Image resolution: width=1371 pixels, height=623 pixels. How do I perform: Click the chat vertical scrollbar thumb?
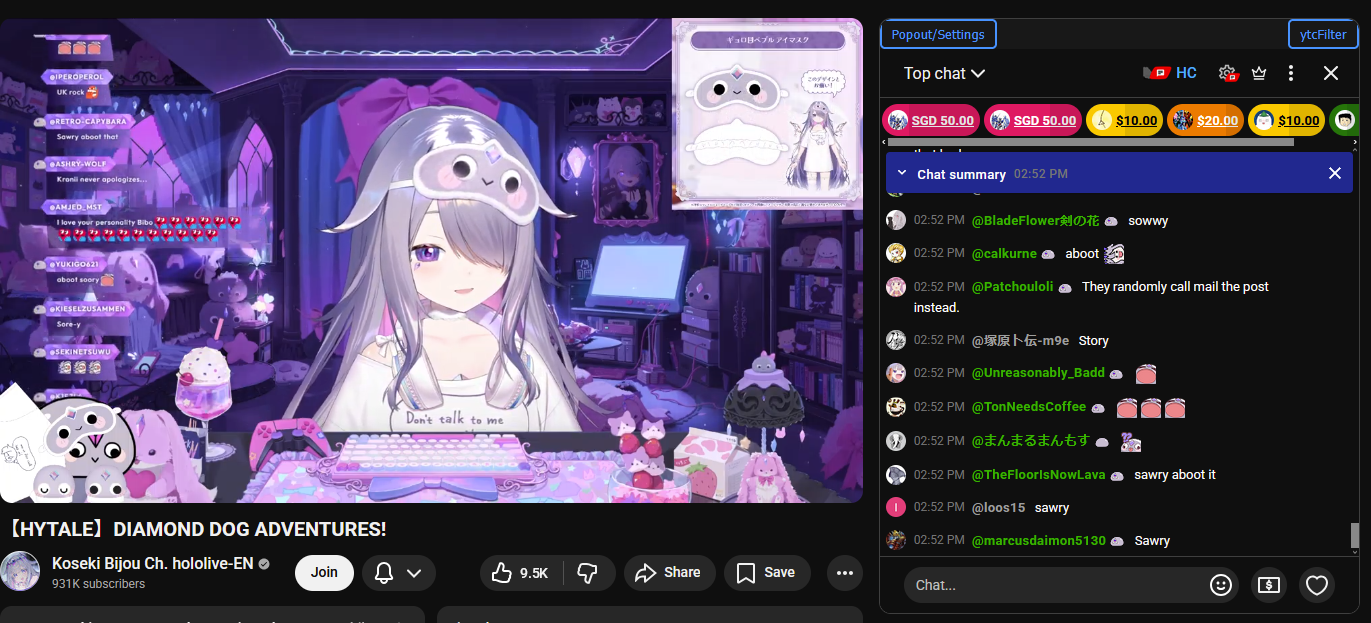tap(1355, 535)
